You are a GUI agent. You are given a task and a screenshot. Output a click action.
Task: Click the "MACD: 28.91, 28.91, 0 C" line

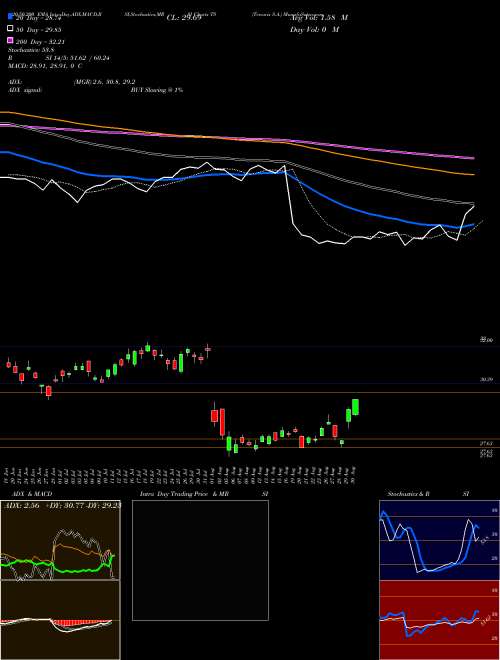pyautogui.click(x=45, y=66)
